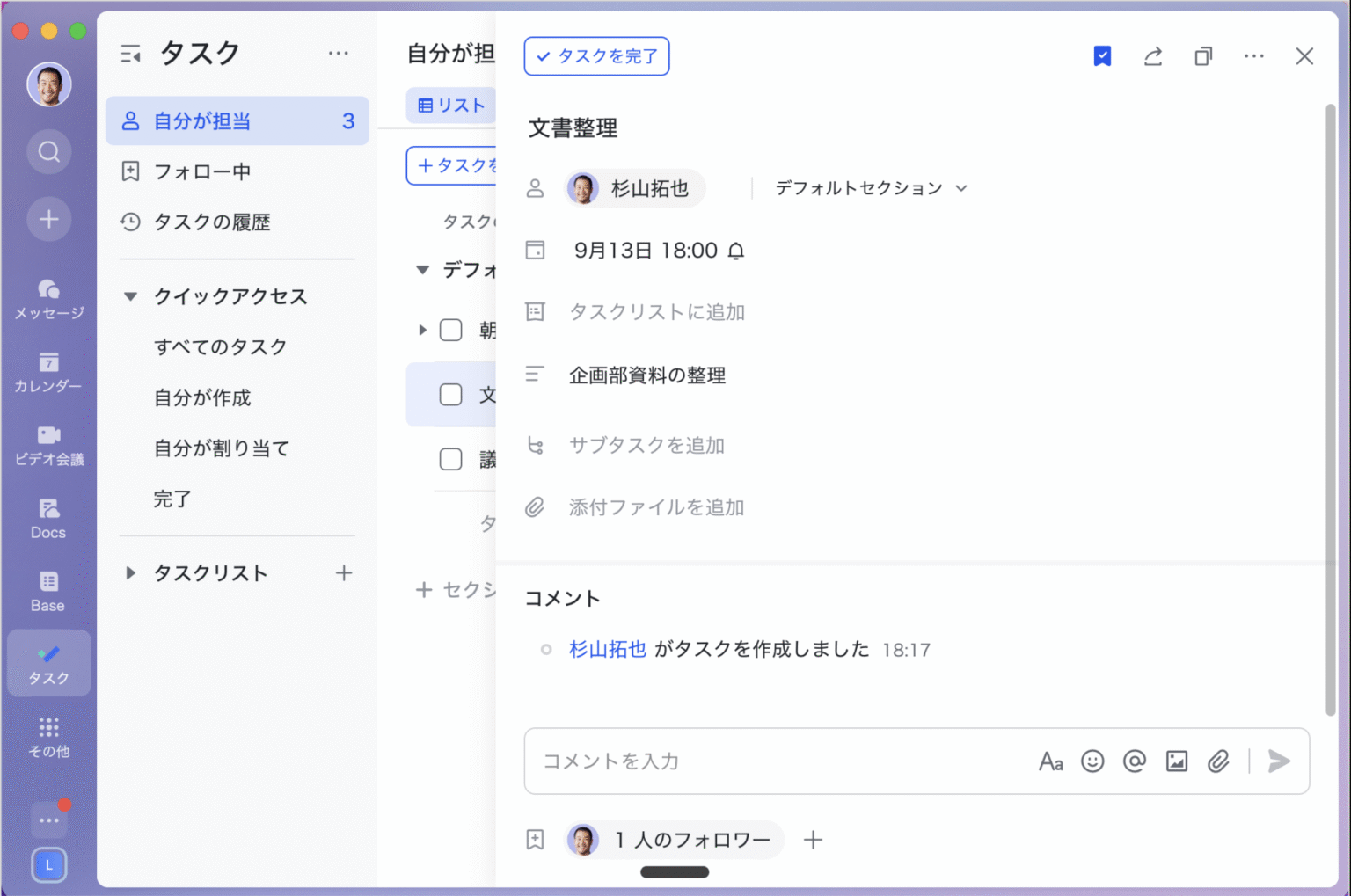Open 杉山拓也's profile from the comment

pyautogui.click(x=607, y=649)
